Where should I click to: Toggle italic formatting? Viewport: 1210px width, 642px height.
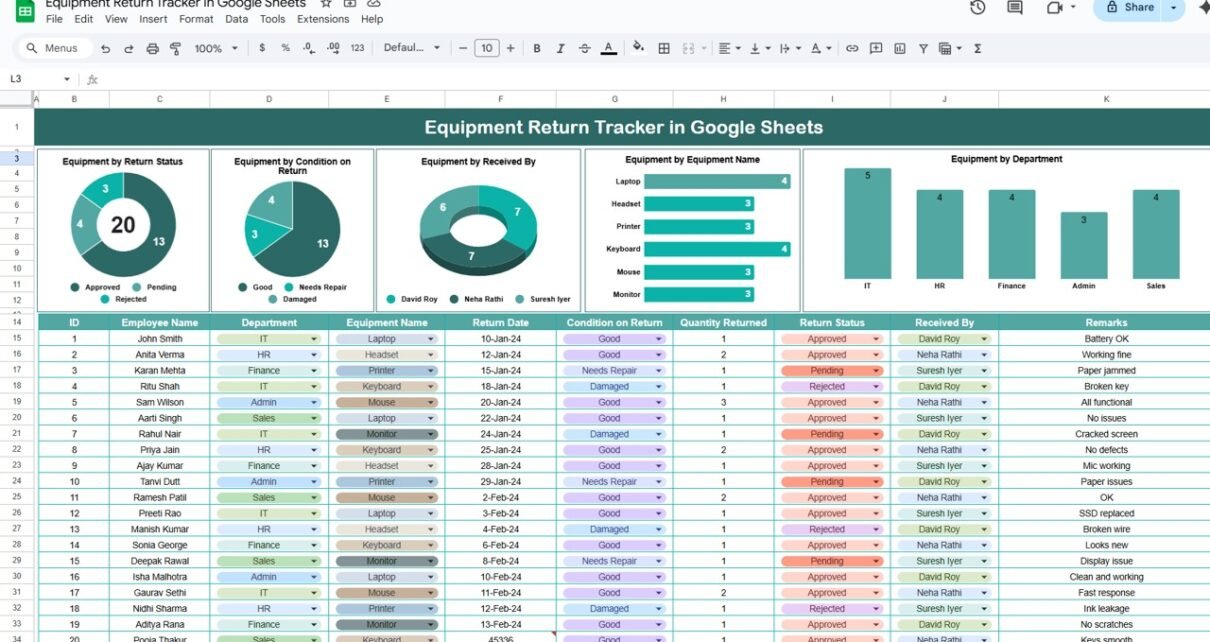pyautogui.click(x=561, y=48)
